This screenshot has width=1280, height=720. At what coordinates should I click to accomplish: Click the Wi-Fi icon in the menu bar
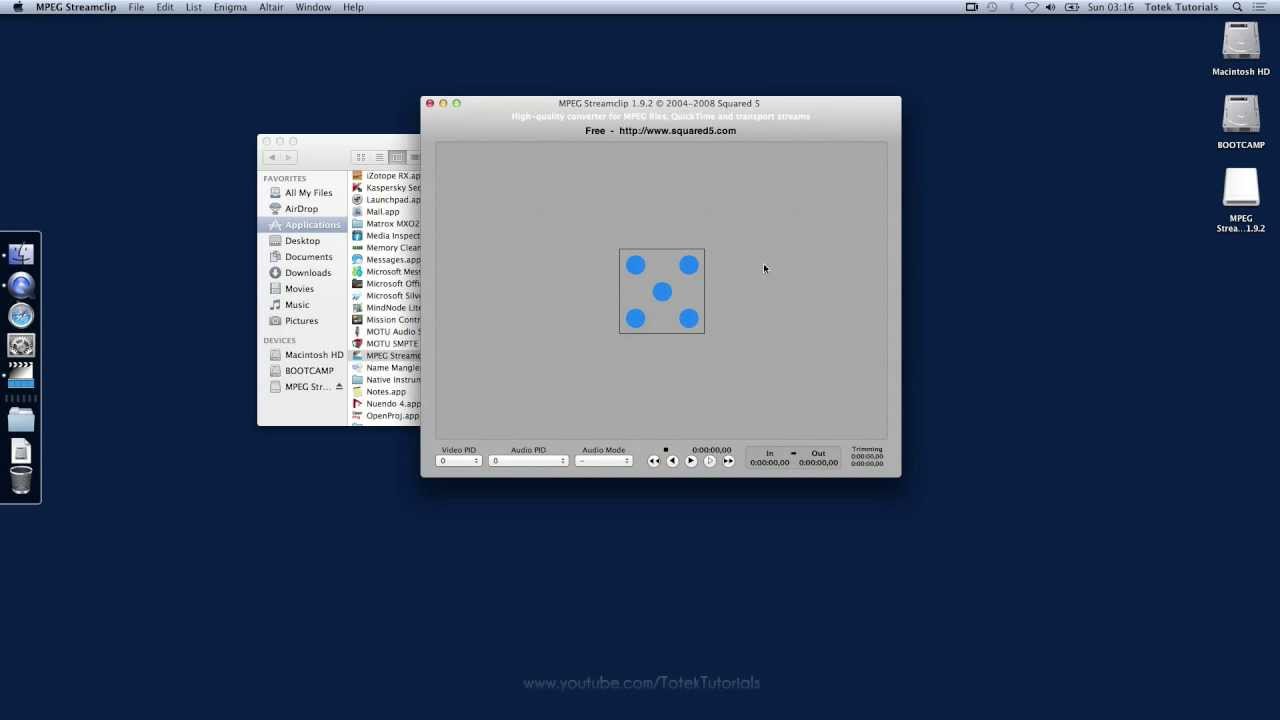1031,7
